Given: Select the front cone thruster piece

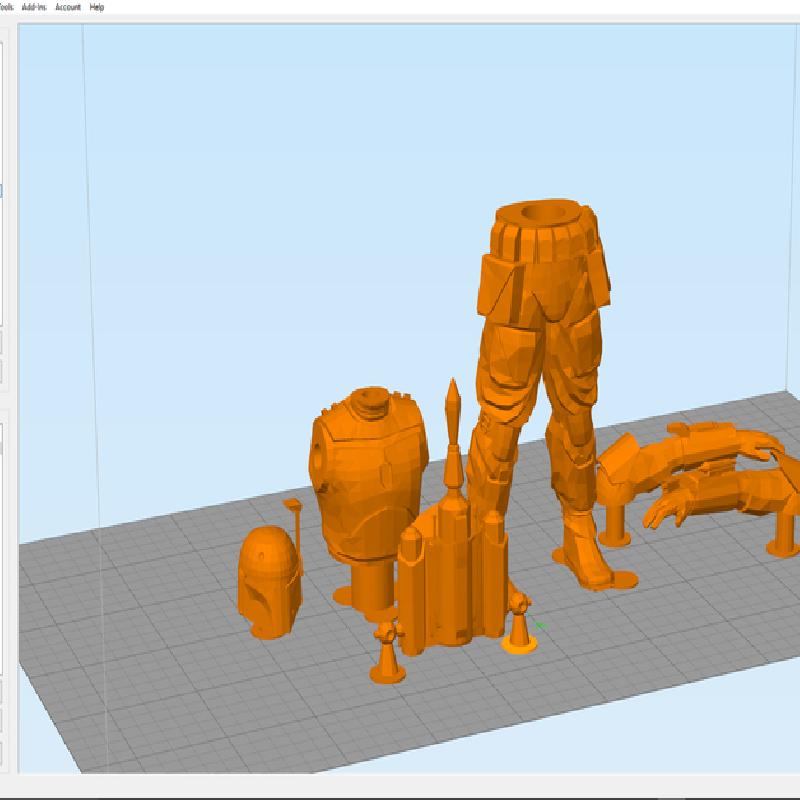Looking at the screenshot, I should coord(388,653).
